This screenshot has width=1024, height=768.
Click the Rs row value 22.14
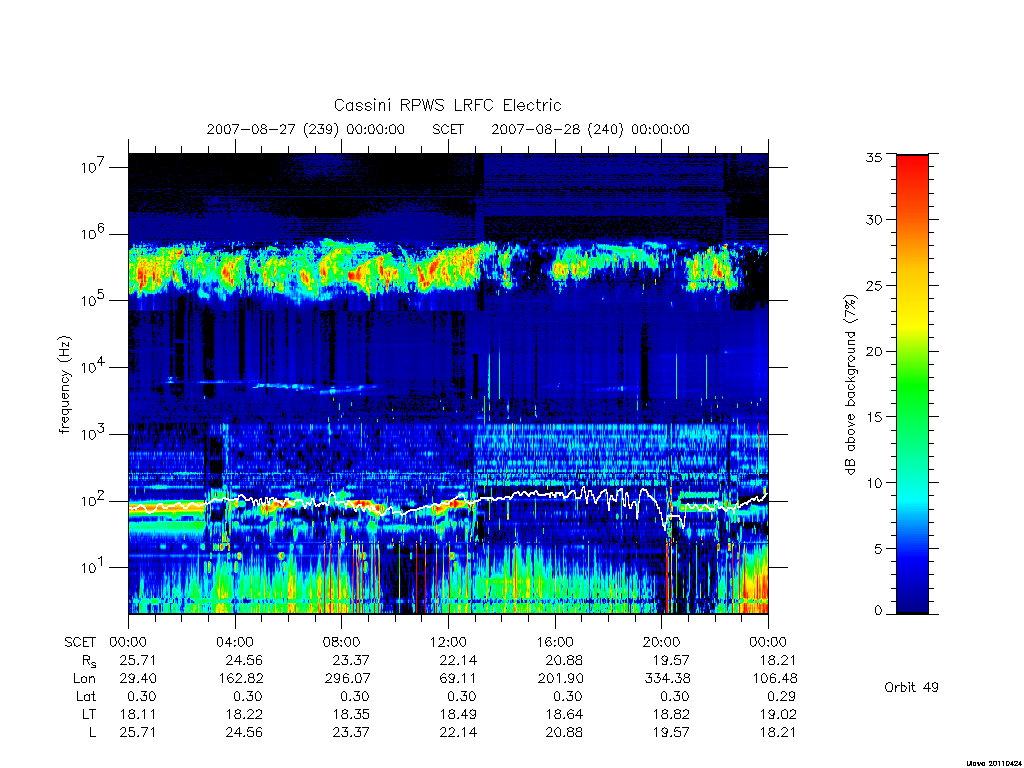pyautogui.click(x=457, y=660)
